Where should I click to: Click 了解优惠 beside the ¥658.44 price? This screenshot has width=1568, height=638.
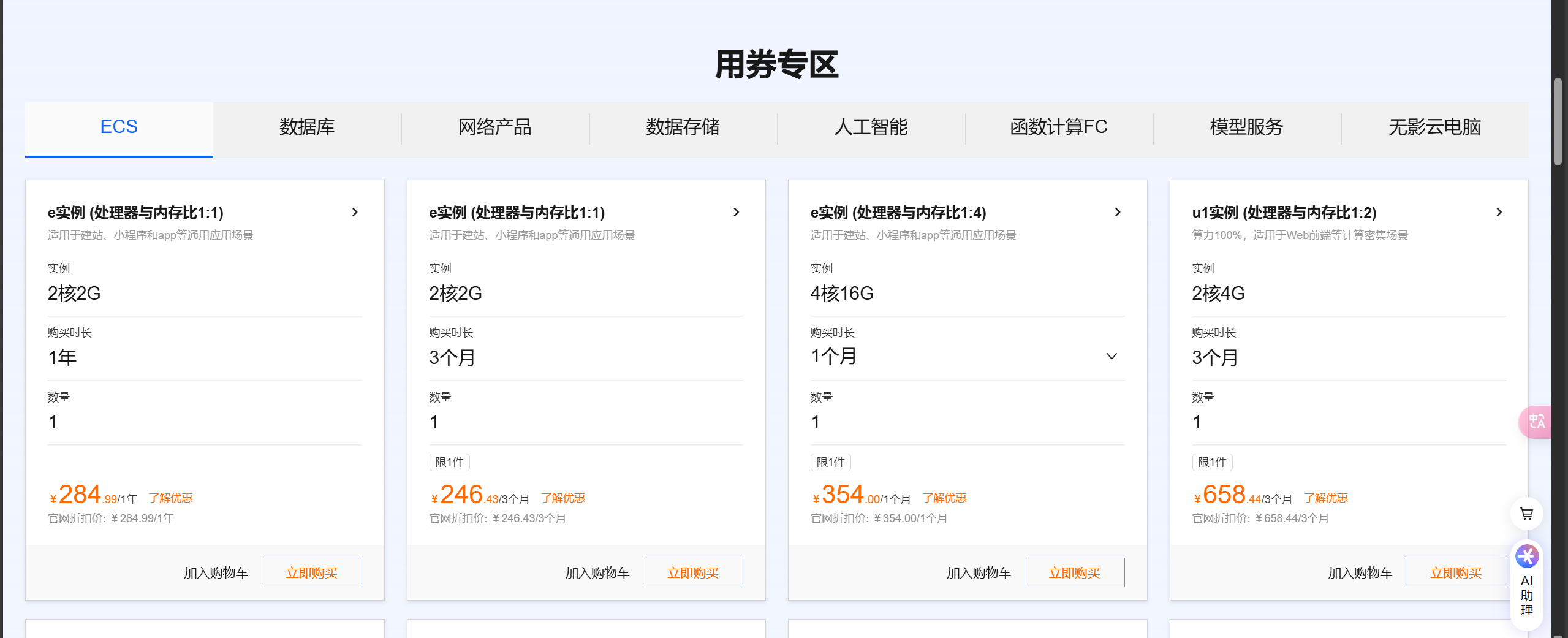pyautogui.click(x=1325, y=498)
